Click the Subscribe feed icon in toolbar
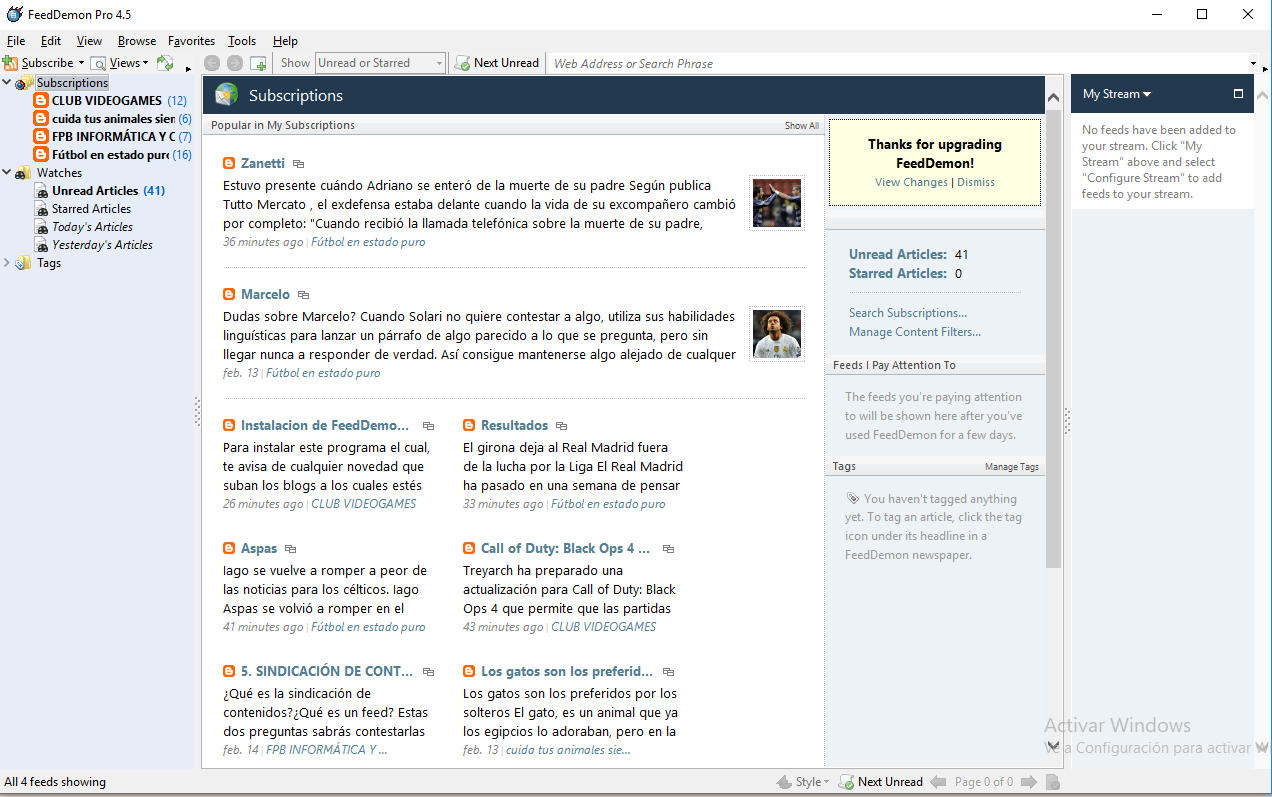Screen dimensions: 1272x797 [x=11, y=63]
